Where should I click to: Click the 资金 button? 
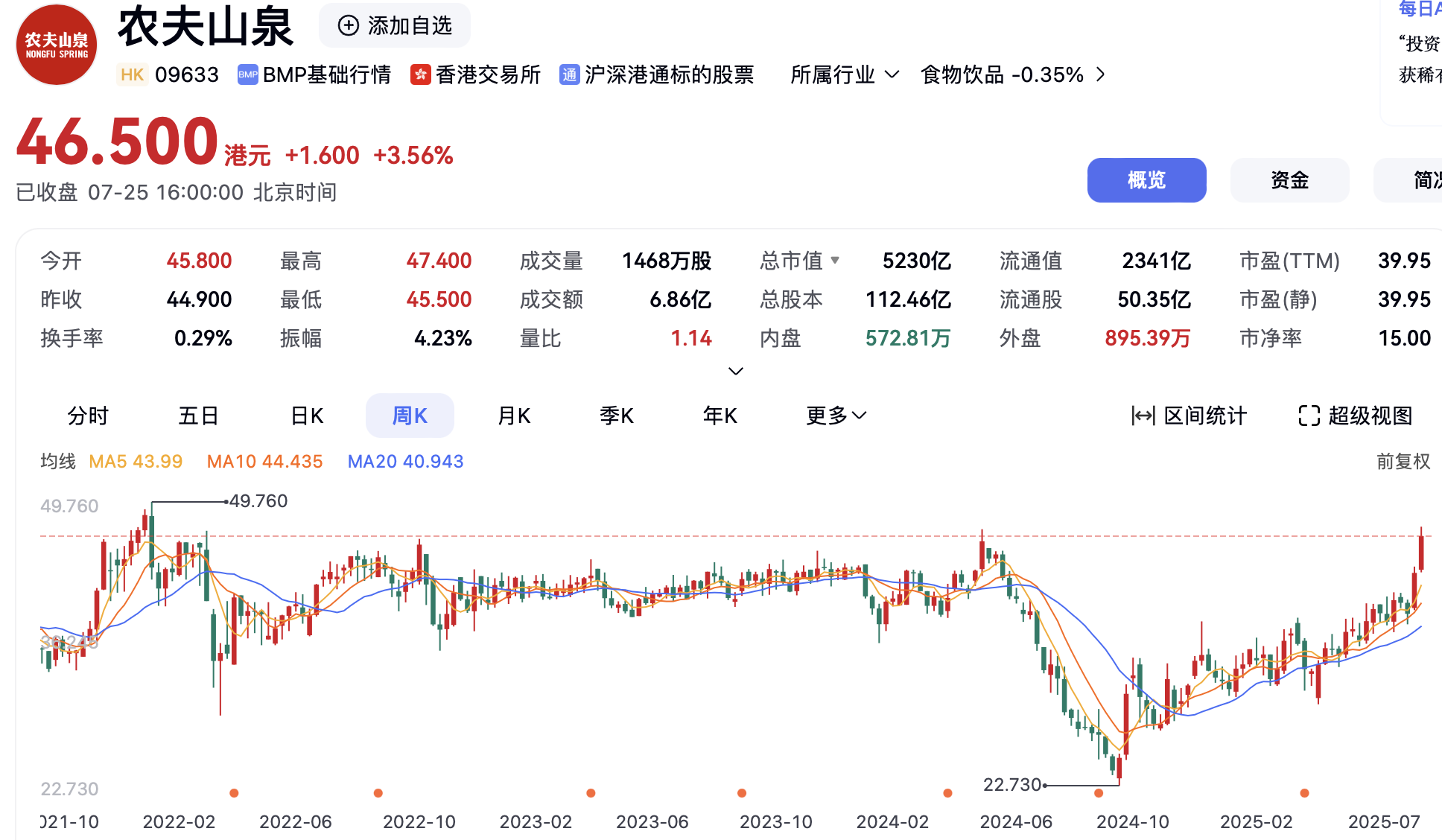click(1289, 180)
